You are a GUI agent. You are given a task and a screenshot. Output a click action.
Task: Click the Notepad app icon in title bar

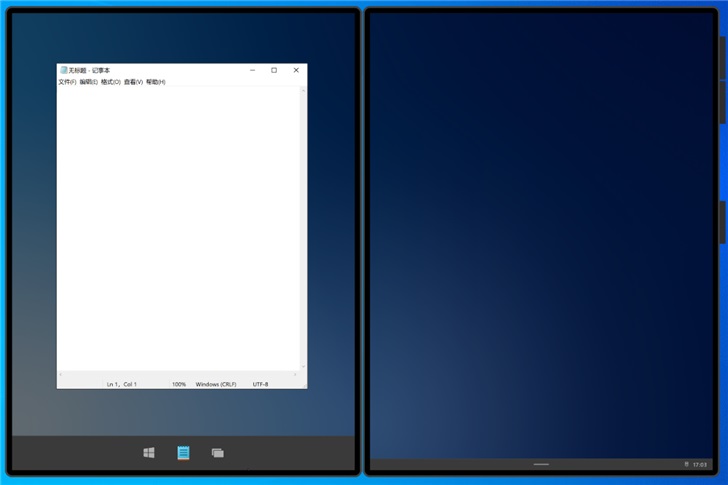64,70
